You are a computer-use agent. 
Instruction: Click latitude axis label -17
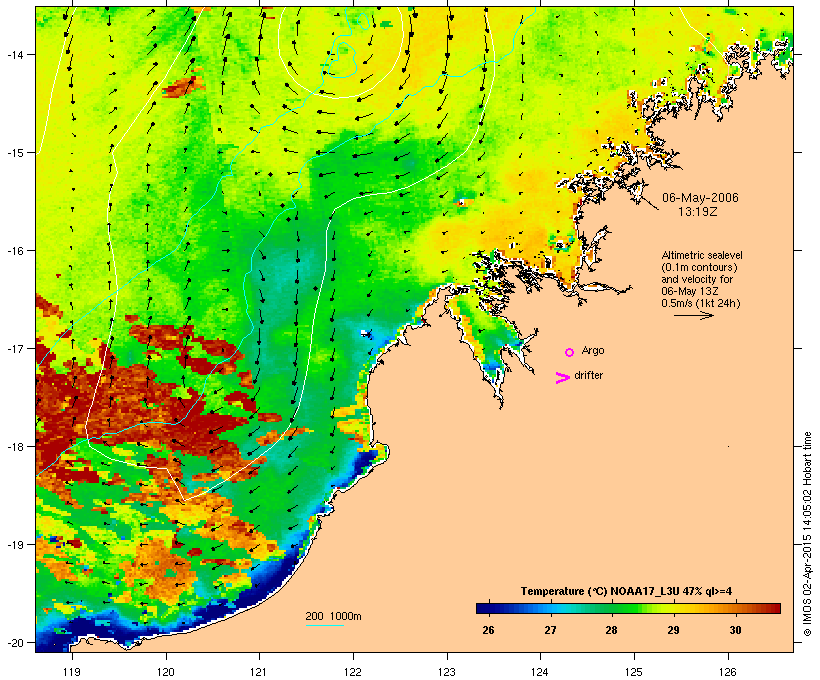pyautogui.click(x=14, y=348)
